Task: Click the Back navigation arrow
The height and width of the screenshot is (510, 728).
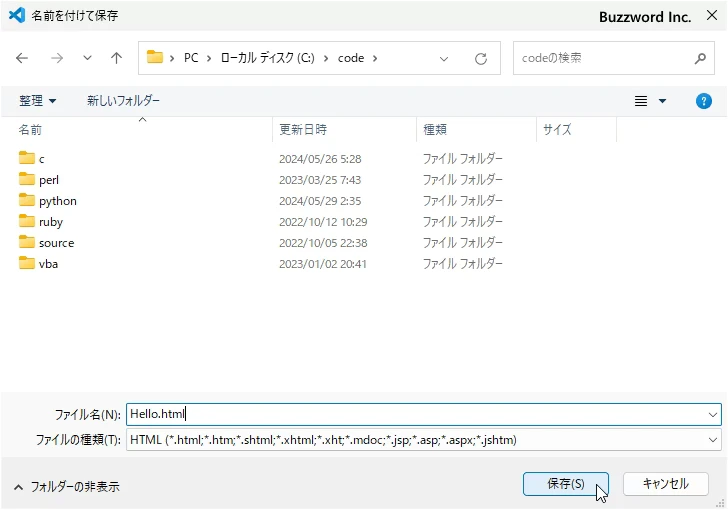Action: tap(22, 58)
